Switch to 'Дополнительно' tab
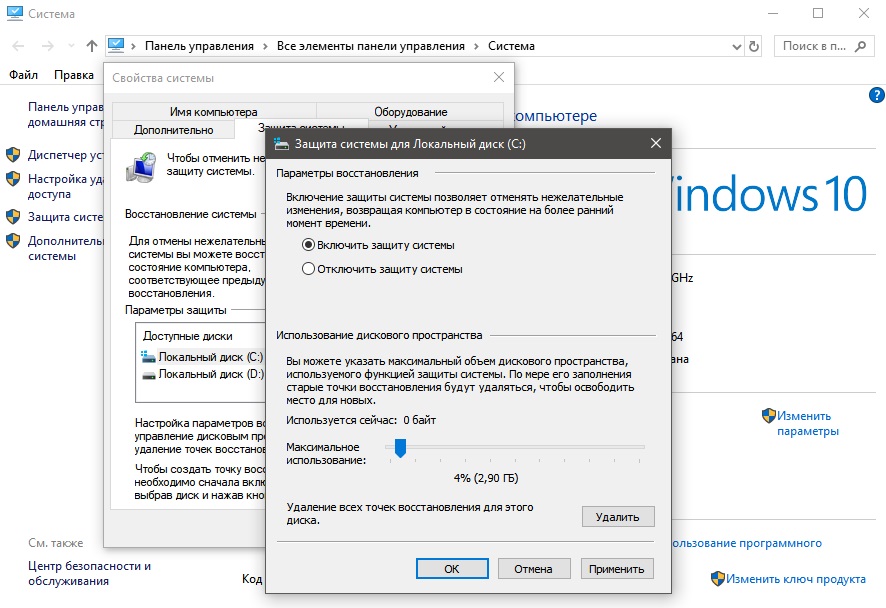This screenshot has width=886, height=608. pos(173,129)
